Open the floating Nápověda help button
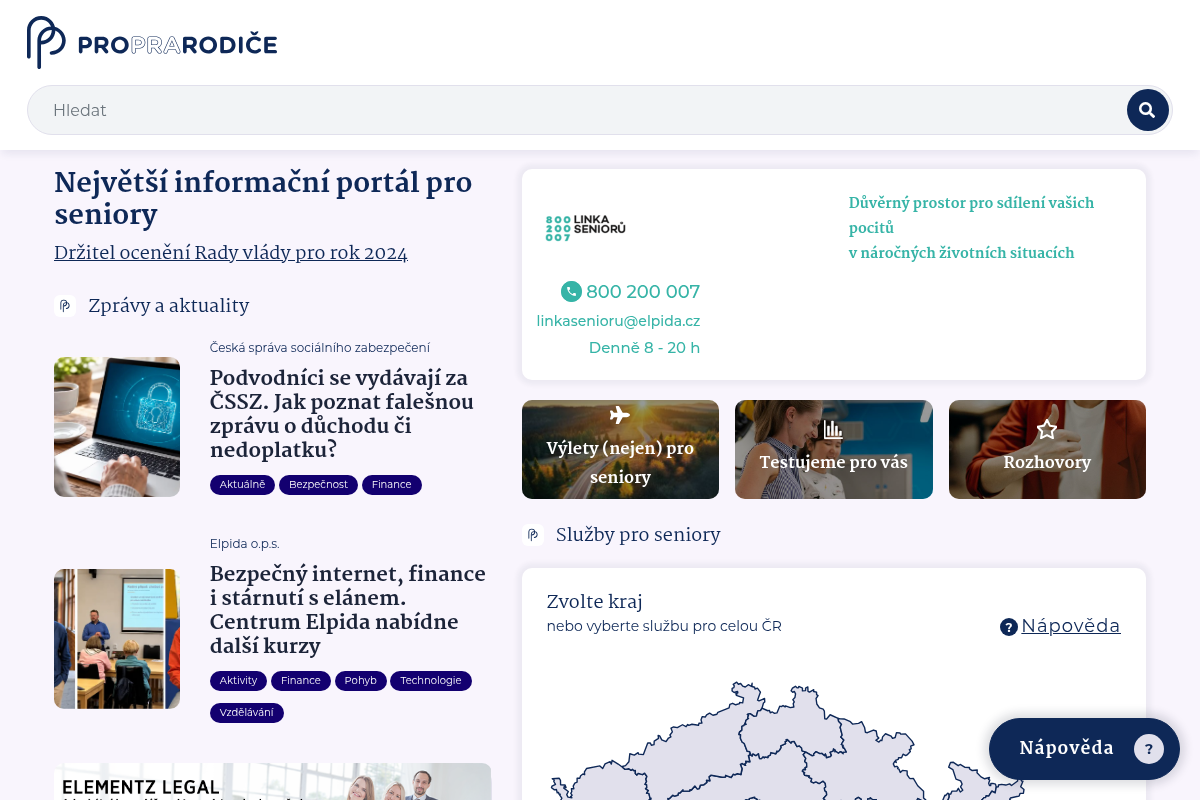Image resolution: width=1200 pixels, height=800 pixels. (1084, 749)
